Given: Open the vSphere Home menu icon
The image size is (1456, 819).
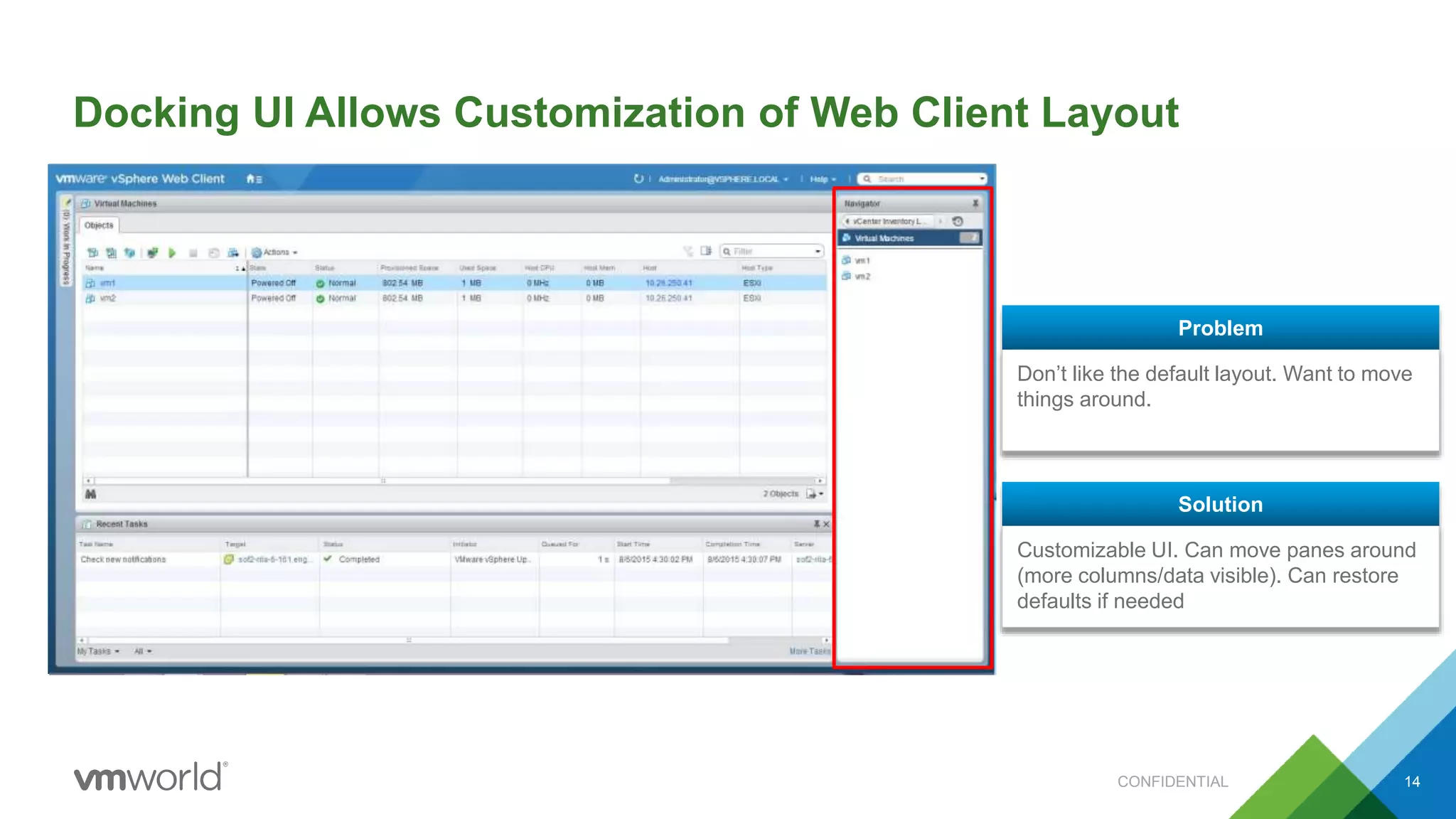Looking at the screenshot, I should click(254, 179).
